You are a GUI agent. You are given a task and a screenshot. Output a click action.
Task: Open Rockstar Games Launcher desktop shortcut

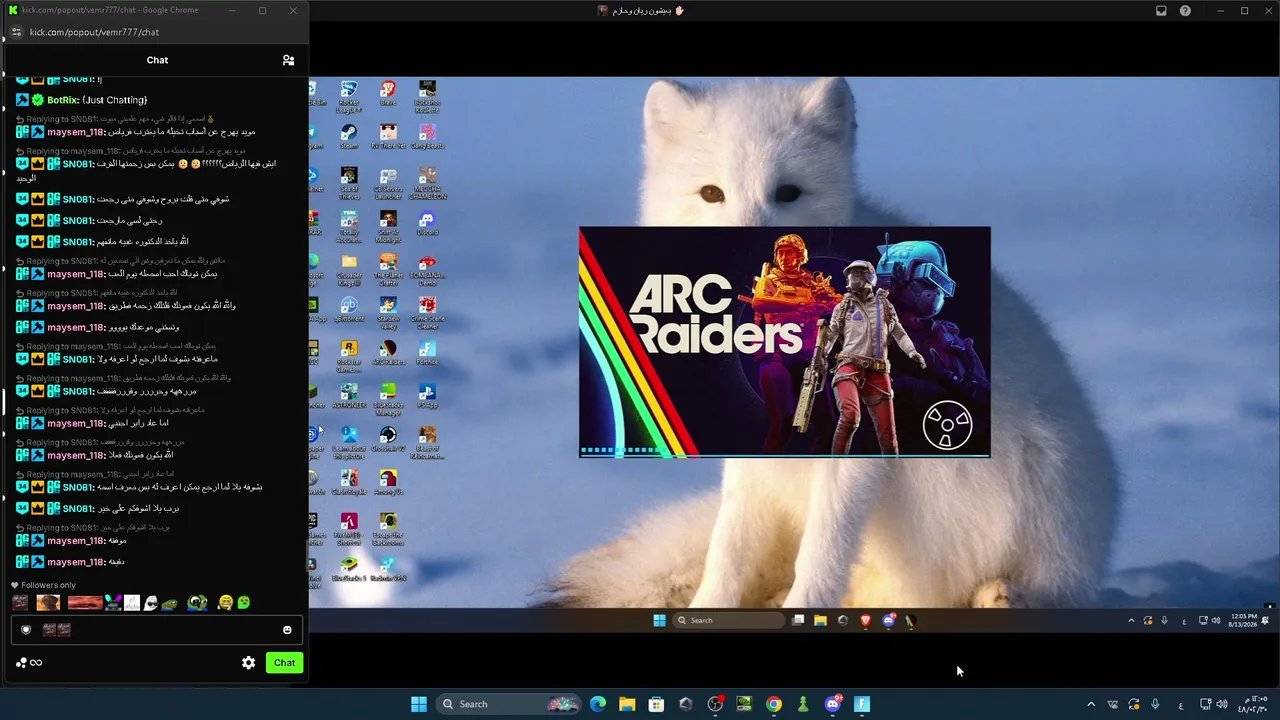349,356
